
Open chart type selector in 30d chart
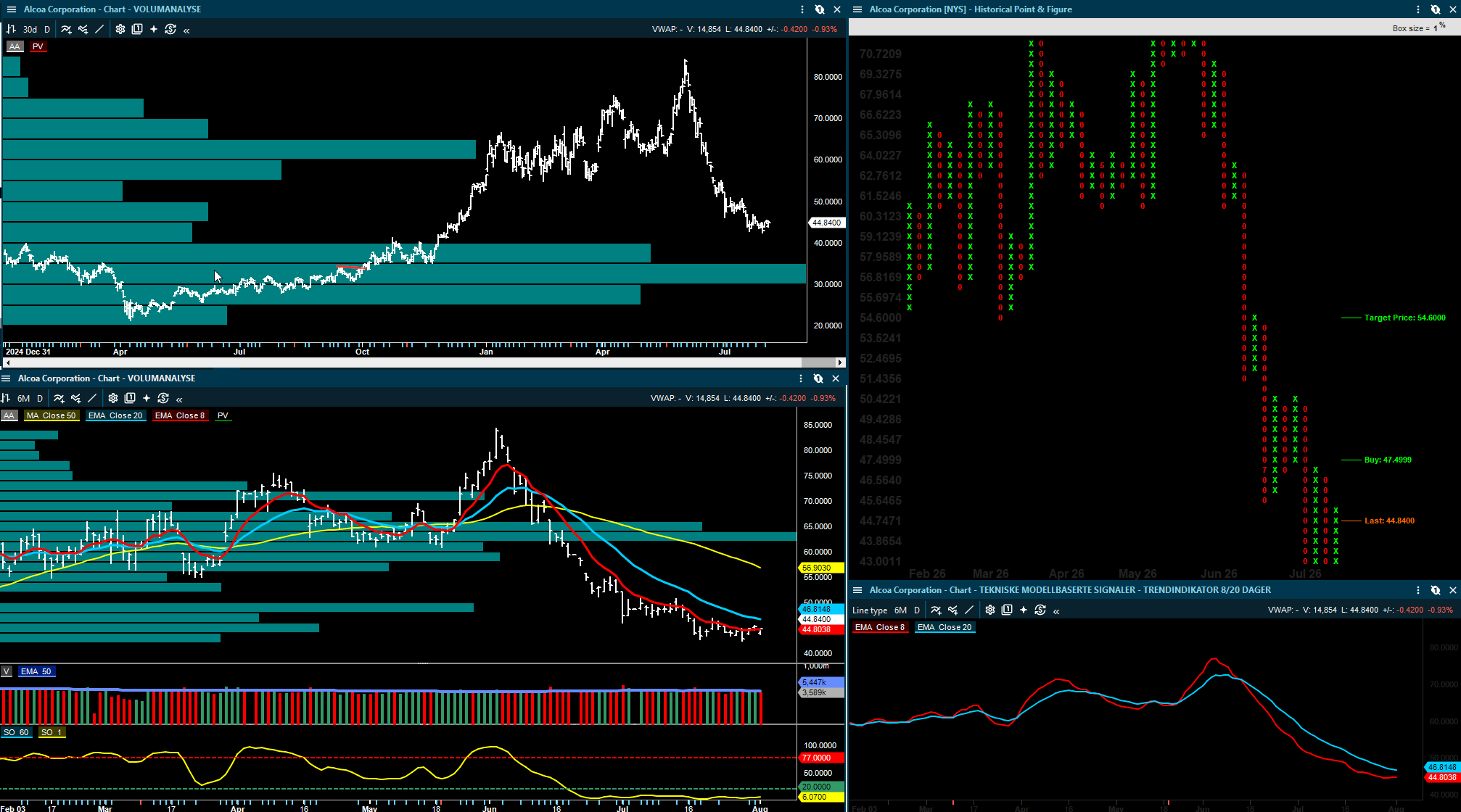[11, 29]
